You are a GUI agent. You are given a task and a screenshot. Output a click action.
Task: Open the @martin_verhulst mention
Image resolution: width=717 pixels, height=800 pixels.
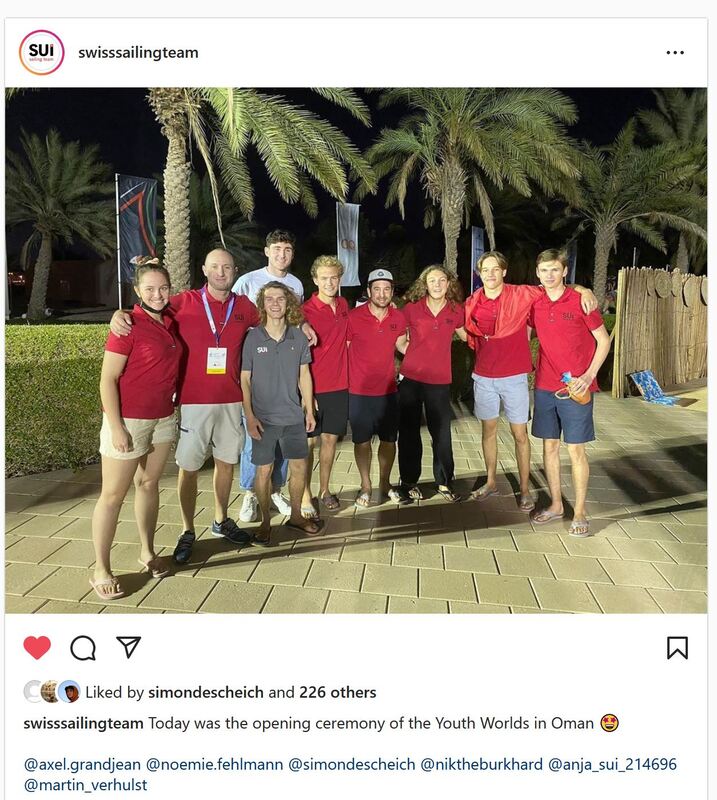click(85, 785)
